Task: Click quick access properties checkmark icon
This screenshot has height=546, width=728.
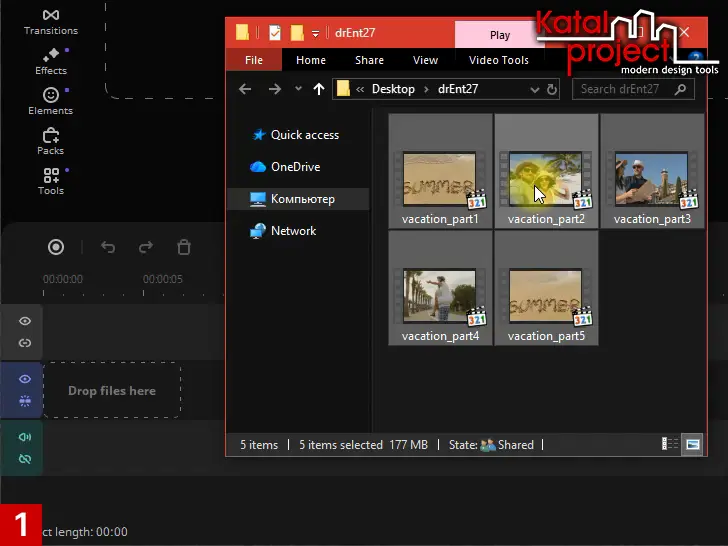Action: pyautogui.click(x=275, y=33)
